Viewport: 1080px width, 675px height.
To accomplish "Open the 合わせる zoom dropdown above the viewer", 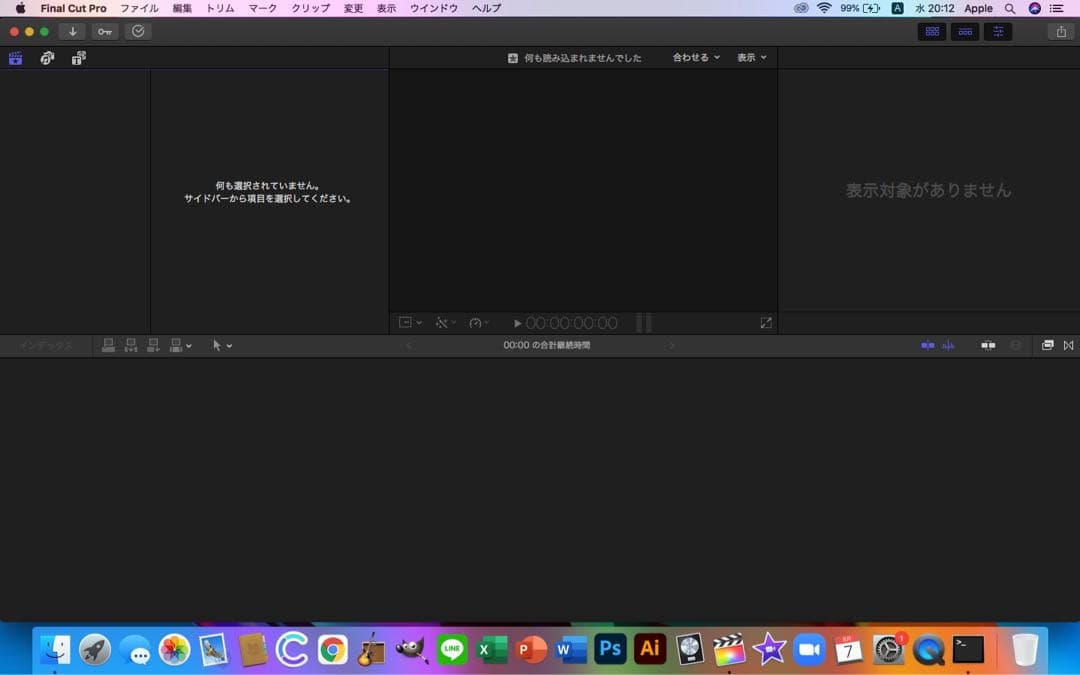I will point(695,57).
